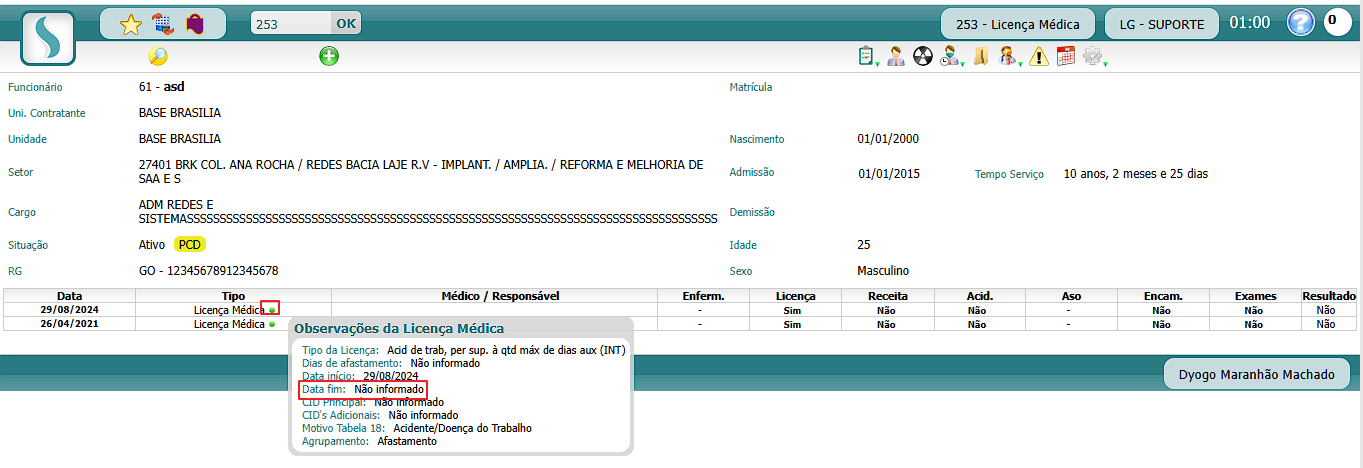Screen dimensions: 1363x468
Task: Click the RG value GO - 12345678912345678
Action: [209, 271]
